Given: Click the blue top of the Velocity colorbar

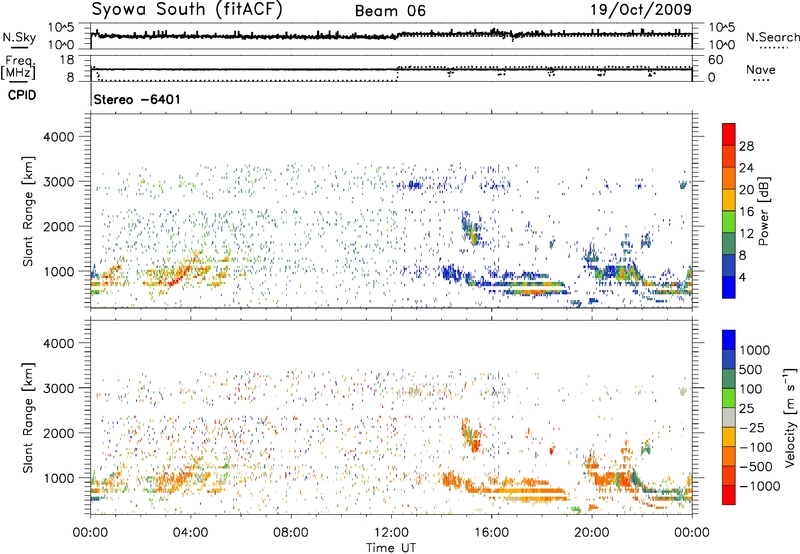Looking at the screenshot, I should click(729, 340).
